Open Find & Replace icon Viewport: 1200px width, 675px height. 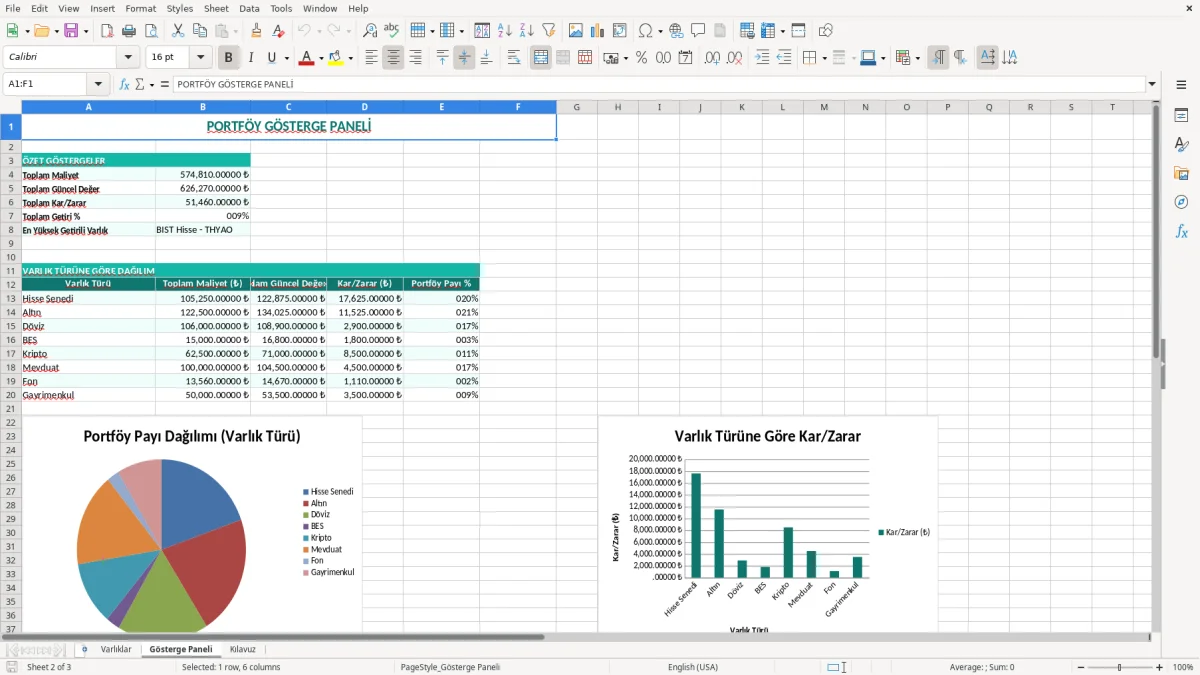(x=370, y=31)
